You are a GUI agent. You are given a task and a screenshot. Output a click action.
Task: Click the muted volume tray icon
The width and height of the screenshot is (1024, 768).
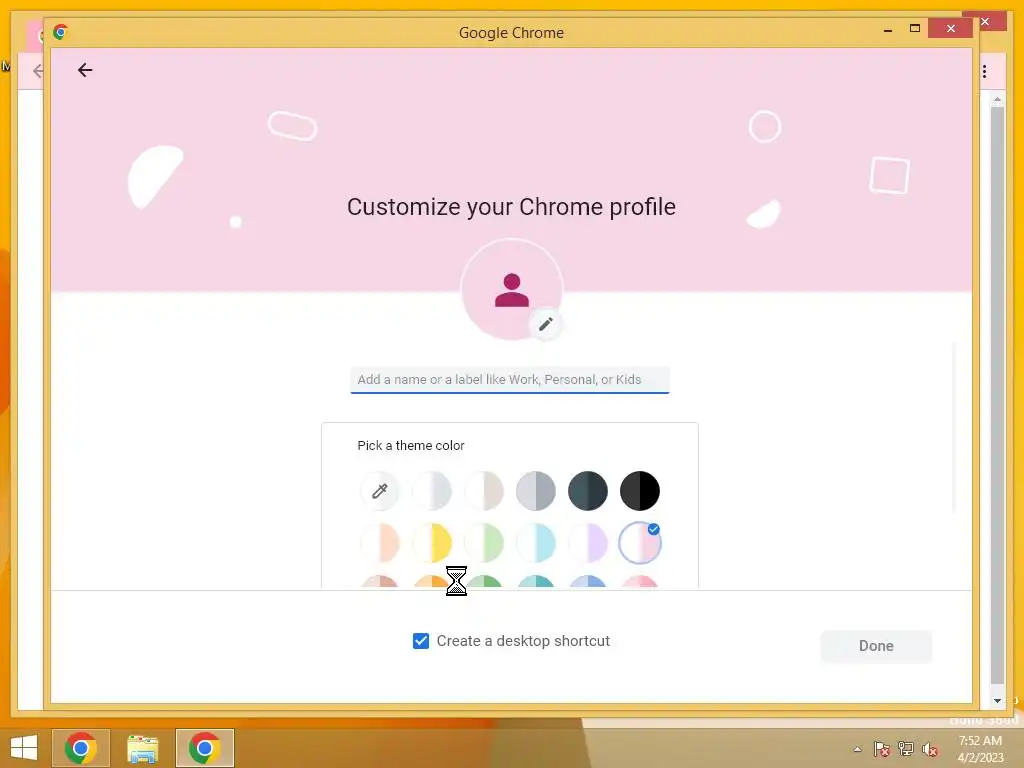(x=930, y=749)
